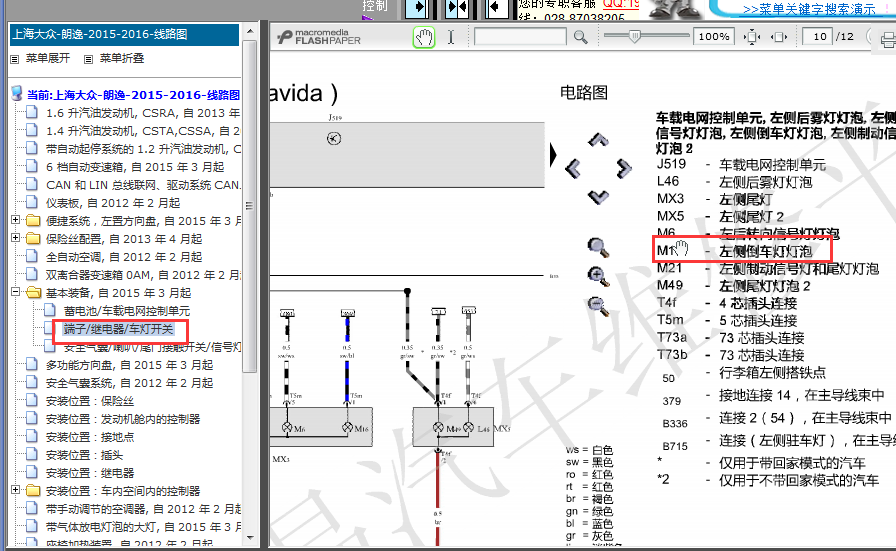
Task: Click the 菜单展开 list icon
Action: (15, 59)
